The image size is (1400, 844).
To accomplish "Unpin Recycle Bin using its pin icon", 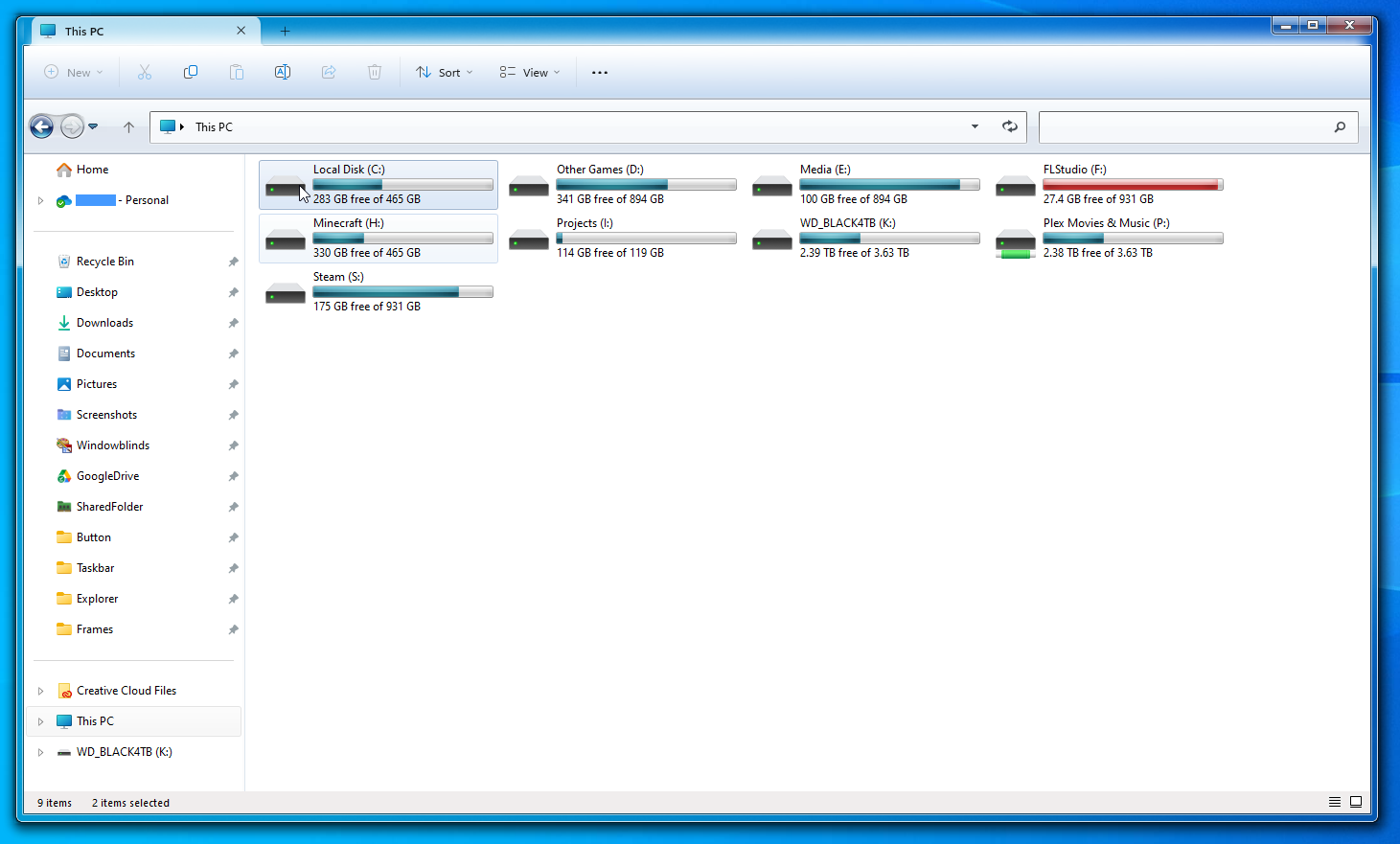I will (x=233, y=262).
